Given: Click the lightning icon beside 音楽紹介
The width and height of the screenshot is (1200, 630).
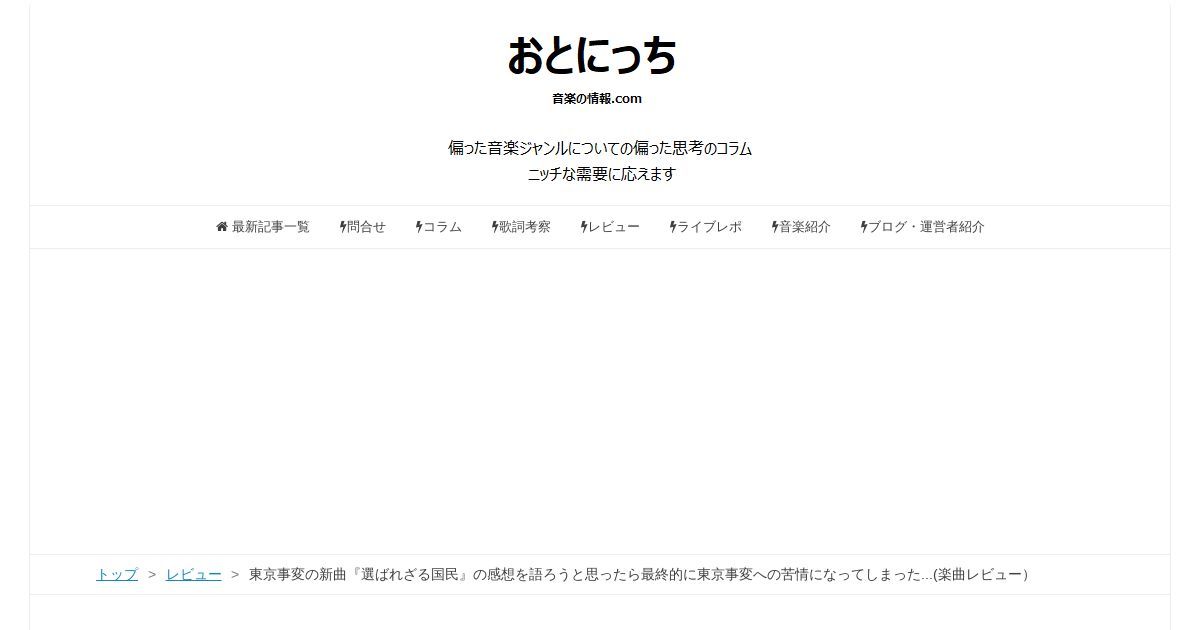Looking at the screenshot, I should [x=775, y=227].
